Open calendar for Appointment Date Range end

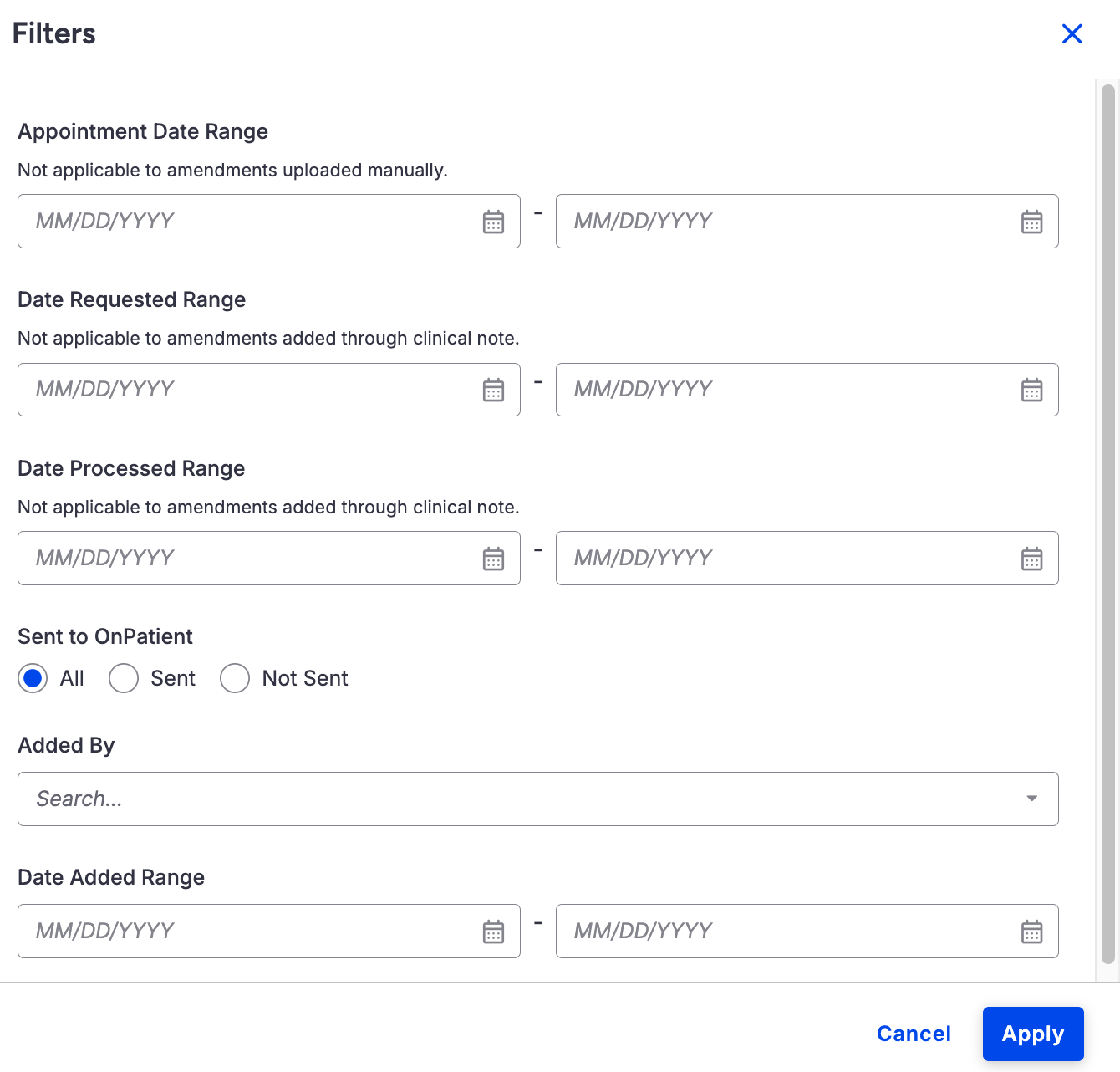click(x=1031, y=222)
